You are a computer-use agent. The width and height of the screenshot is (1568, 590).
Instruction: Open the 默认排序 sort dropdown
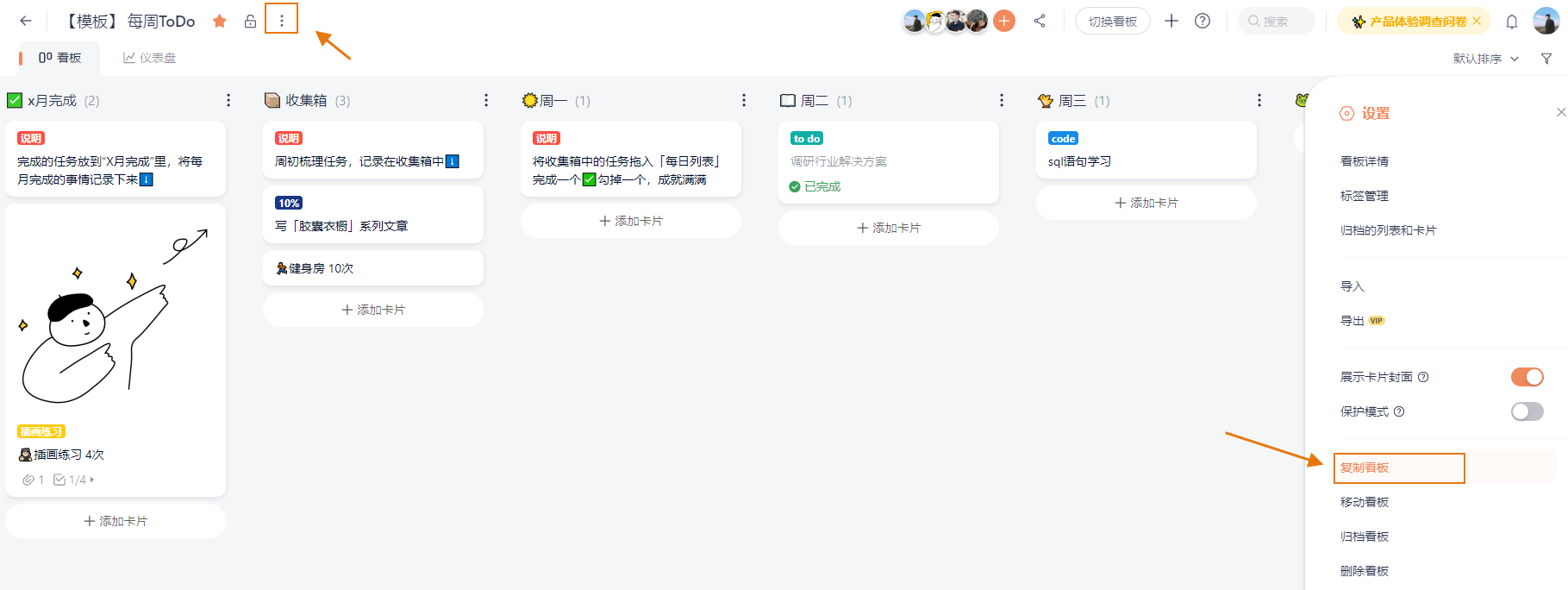(1485, 59)
